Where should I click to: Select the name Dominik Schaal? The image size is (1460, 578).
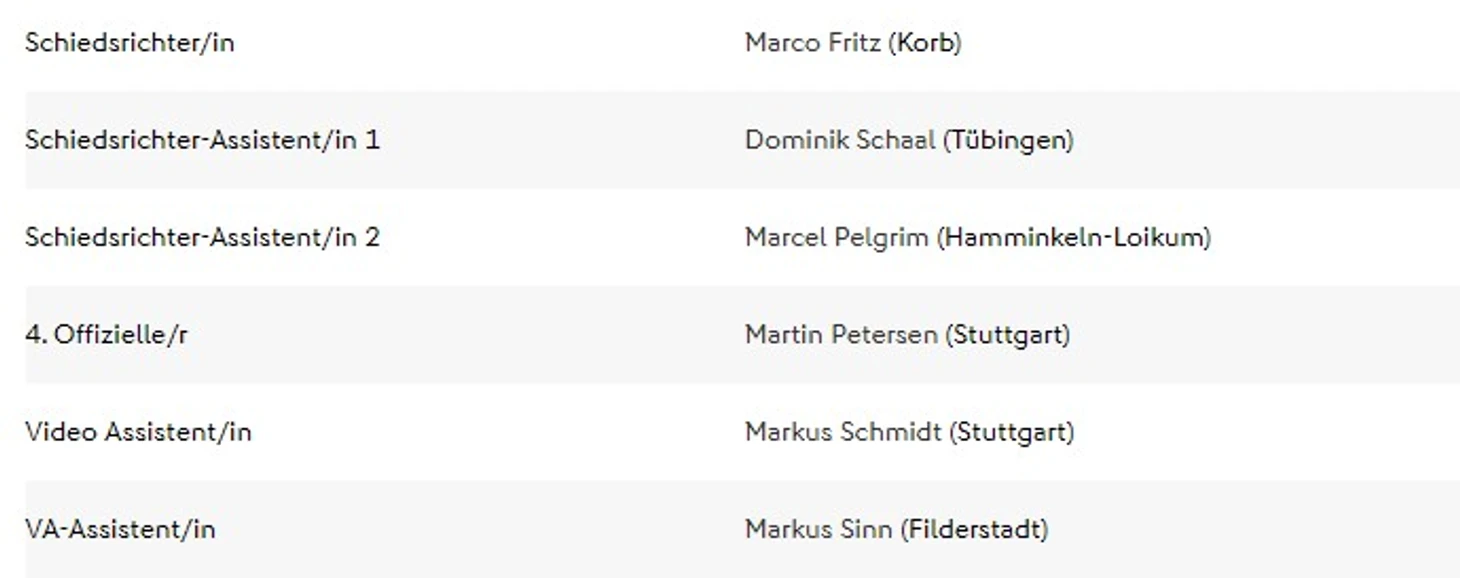(x=839, y=140)
